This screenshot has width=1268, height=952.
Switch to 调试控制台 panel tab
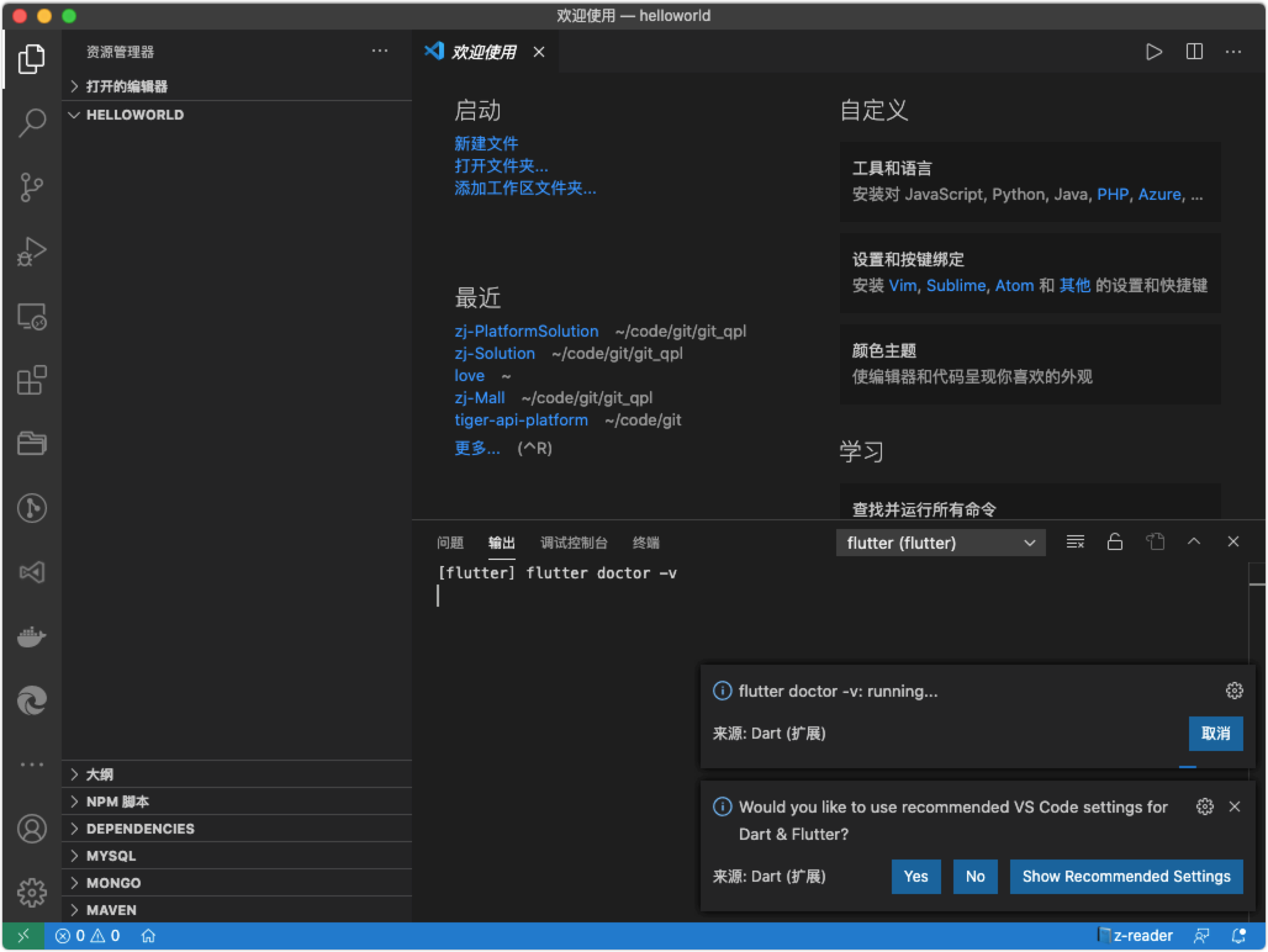click(574, 543)
